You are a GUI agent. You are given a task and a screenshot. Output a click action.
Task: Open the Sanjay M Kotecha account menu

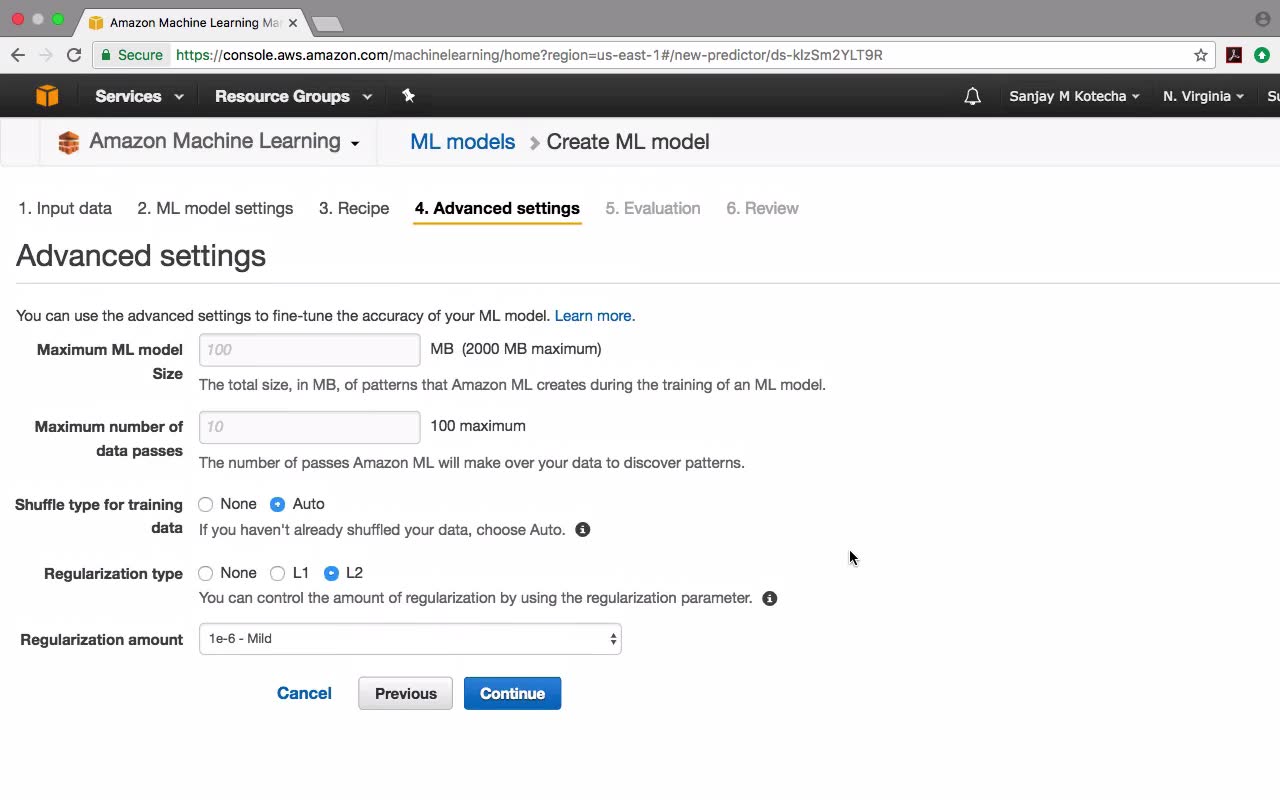(1074, 97)
